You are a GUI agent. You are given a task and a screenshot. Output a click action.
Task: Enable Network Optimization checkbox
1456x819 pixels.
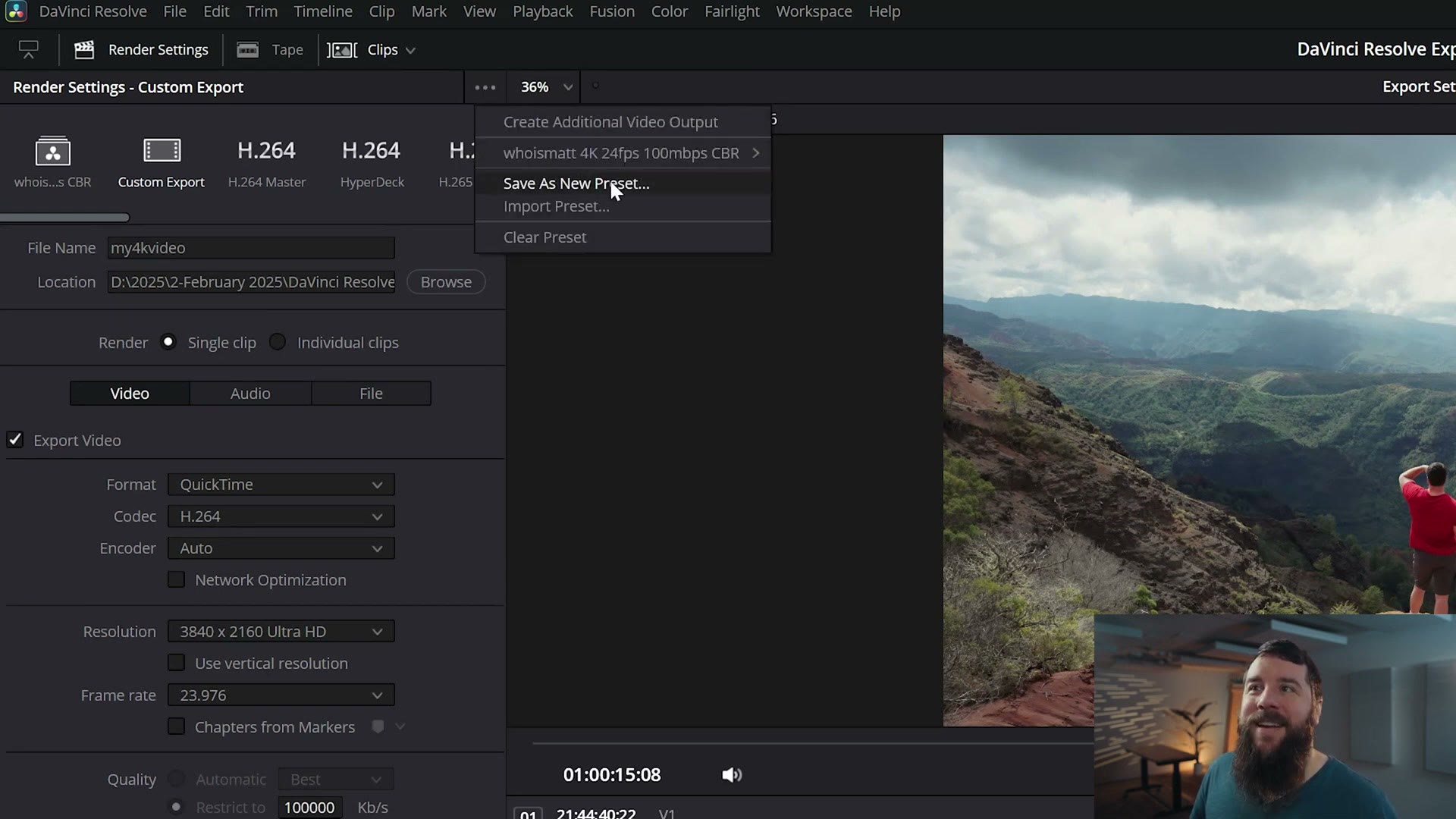pyautogui.click(x=176, y=579)
